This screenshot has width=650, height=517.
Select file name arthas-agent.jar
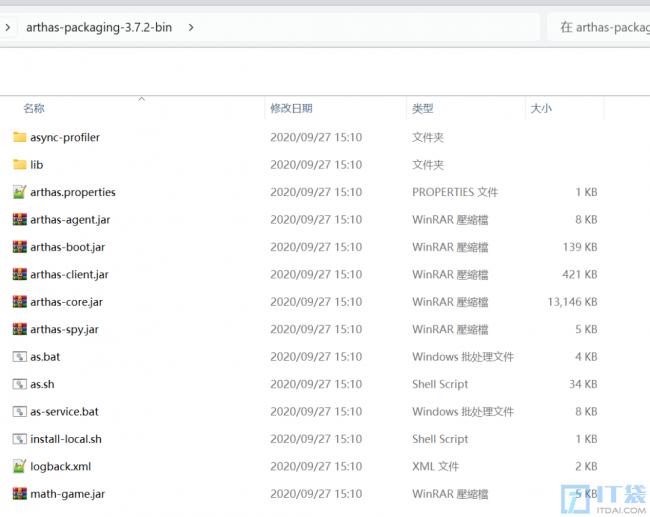tap(70, 219)
